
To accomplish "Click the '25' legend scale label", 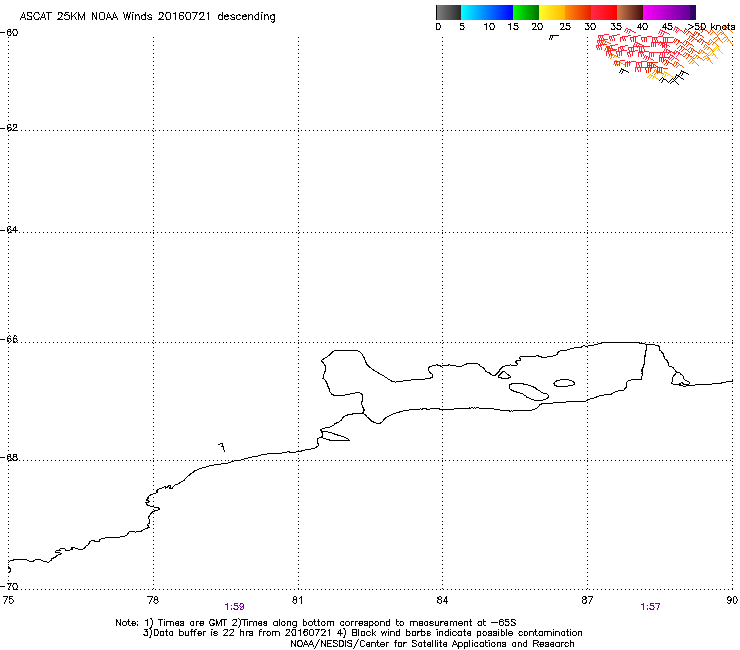I will click(565, 27).
